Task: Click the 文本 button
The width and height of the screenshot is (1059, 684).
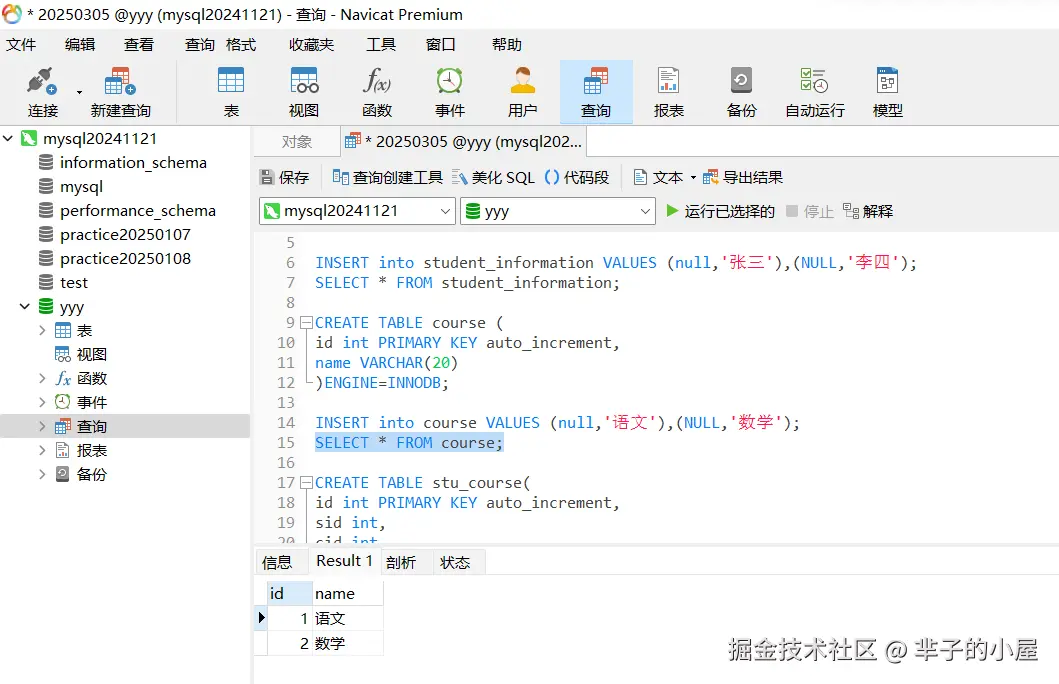Action: point(658,178)
